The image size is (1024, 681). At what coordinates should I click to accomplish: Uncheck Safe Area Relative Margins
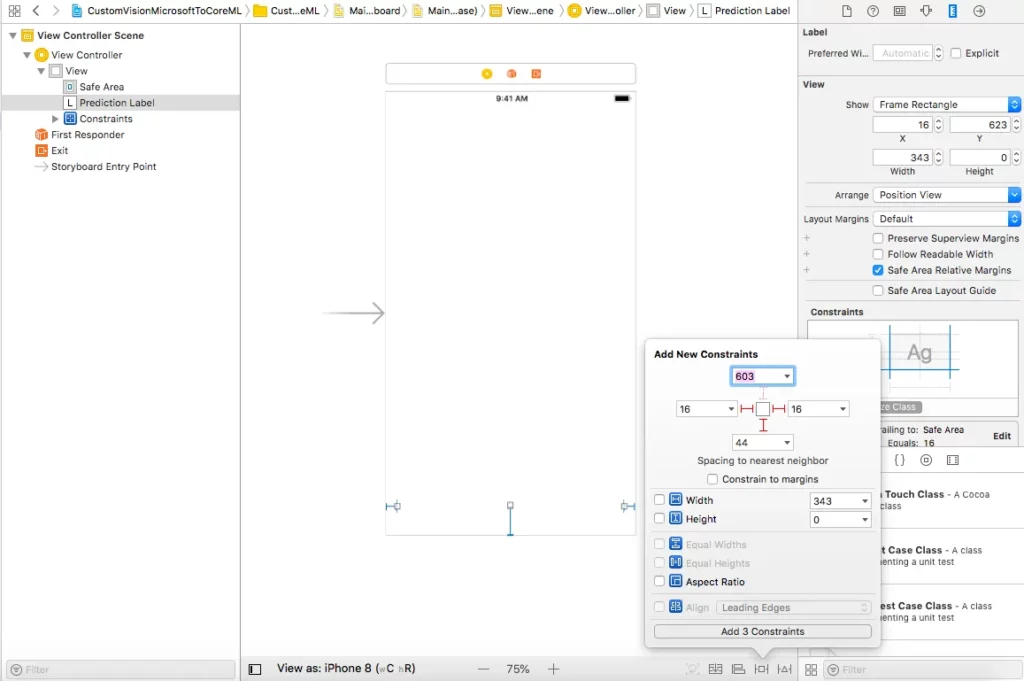(x=878, y=270)
